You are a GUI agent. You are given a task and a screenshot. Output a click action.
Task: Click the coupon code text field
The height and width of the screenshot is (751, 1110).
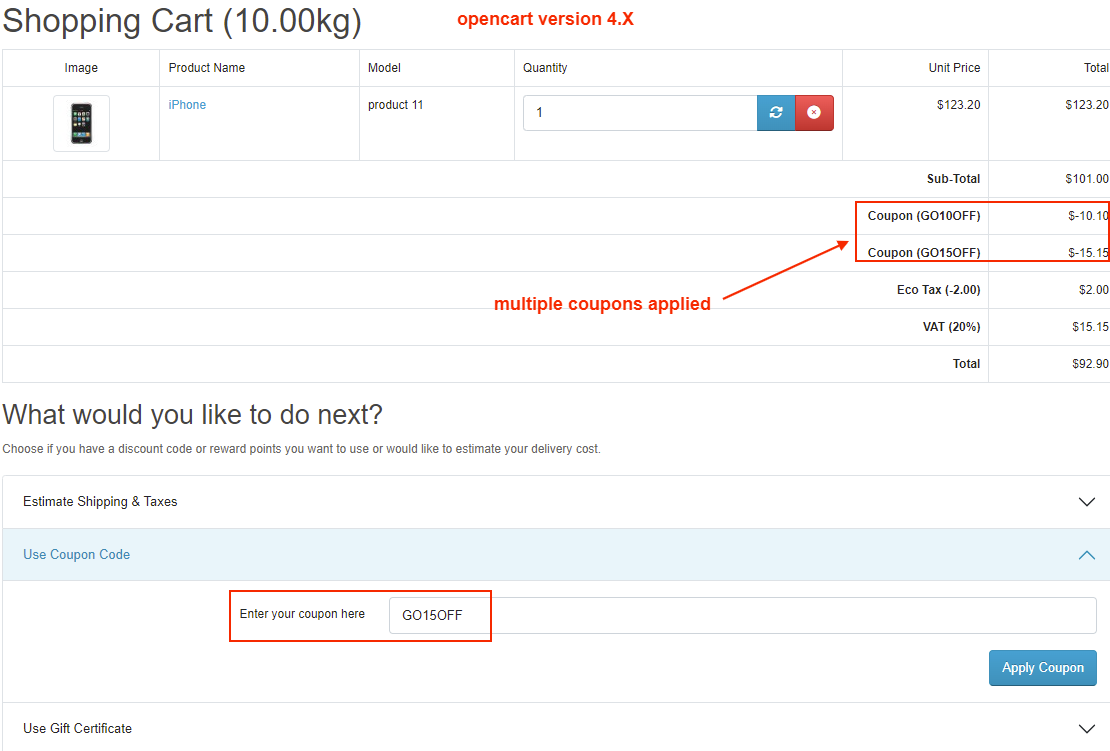(x=742, y=616)
